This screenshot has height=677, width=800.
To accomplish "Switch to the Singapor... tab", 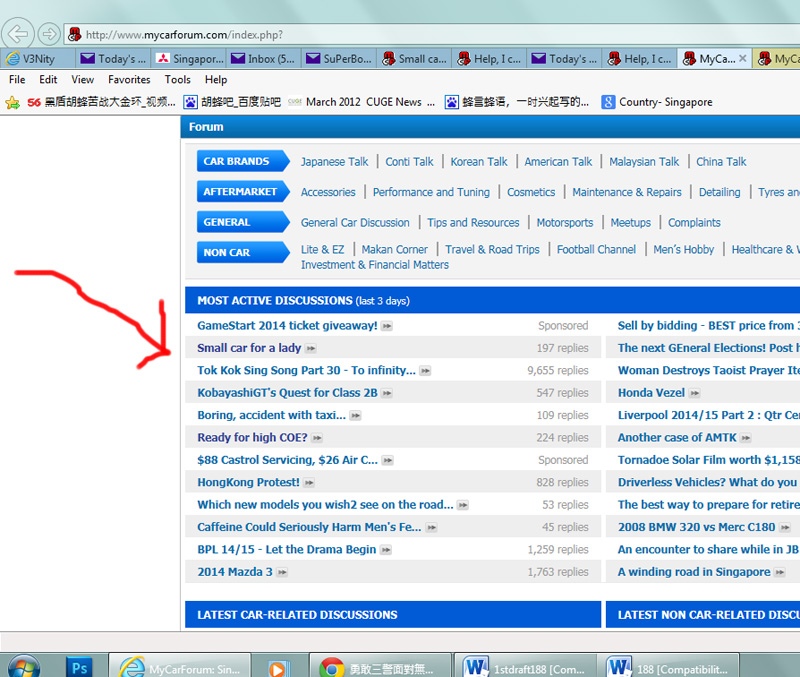I will 189,59.
